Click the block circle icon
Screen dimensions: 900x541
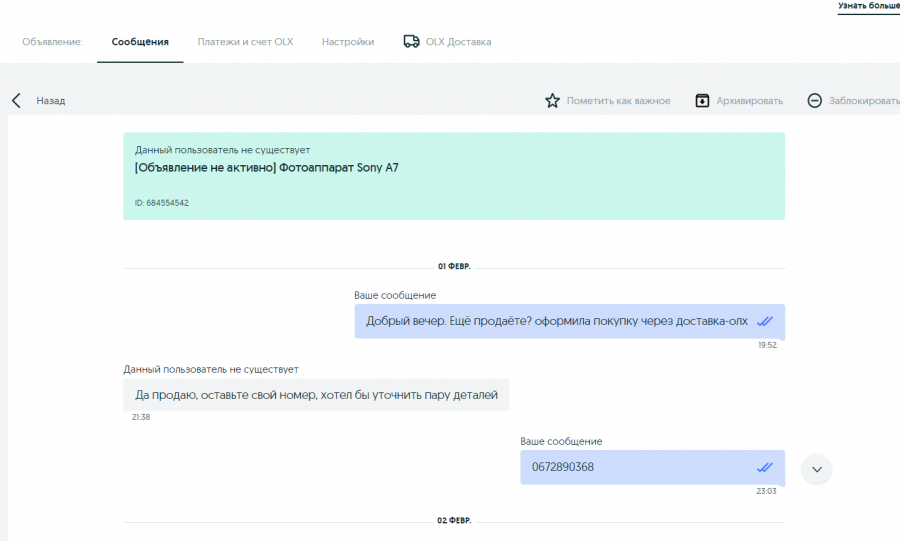tap(814, 101)
